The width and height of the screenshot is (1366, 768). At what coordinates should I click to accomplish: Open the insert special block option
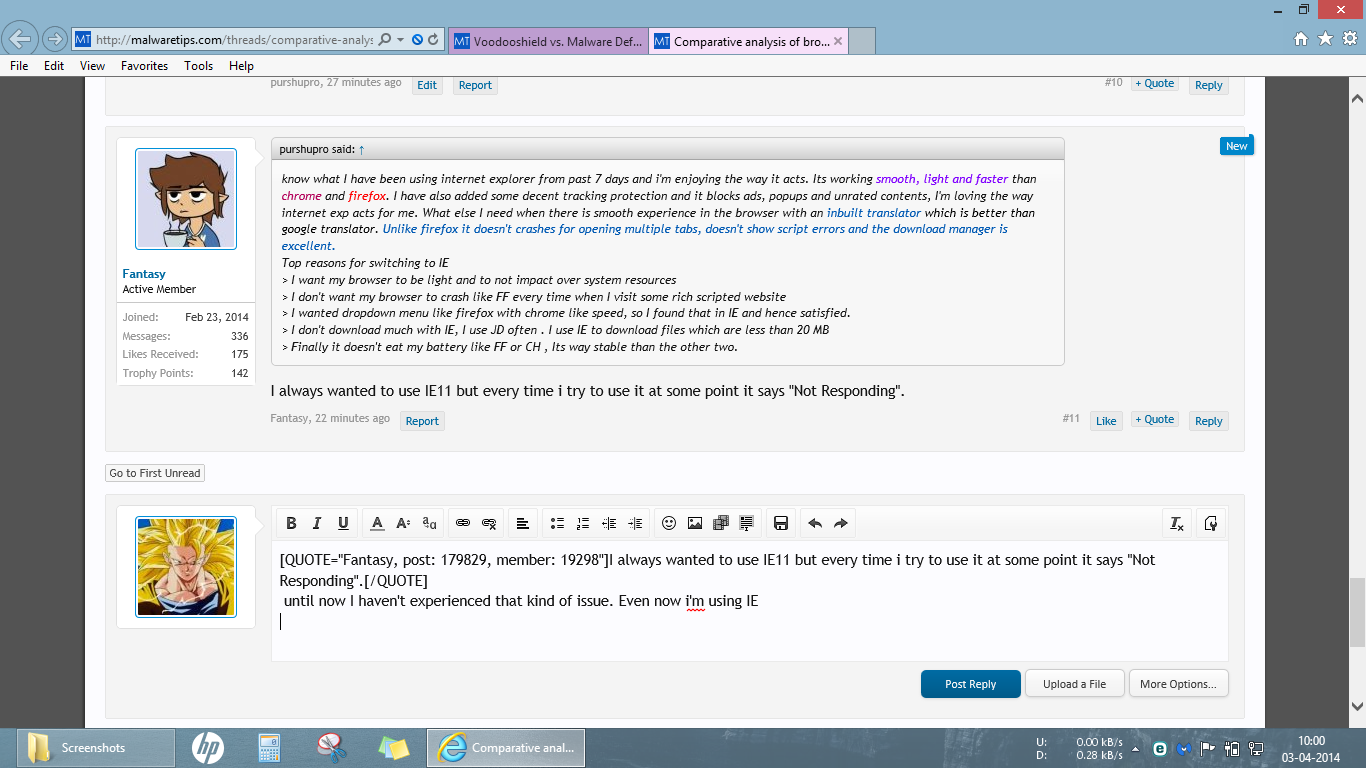[747, 523]
